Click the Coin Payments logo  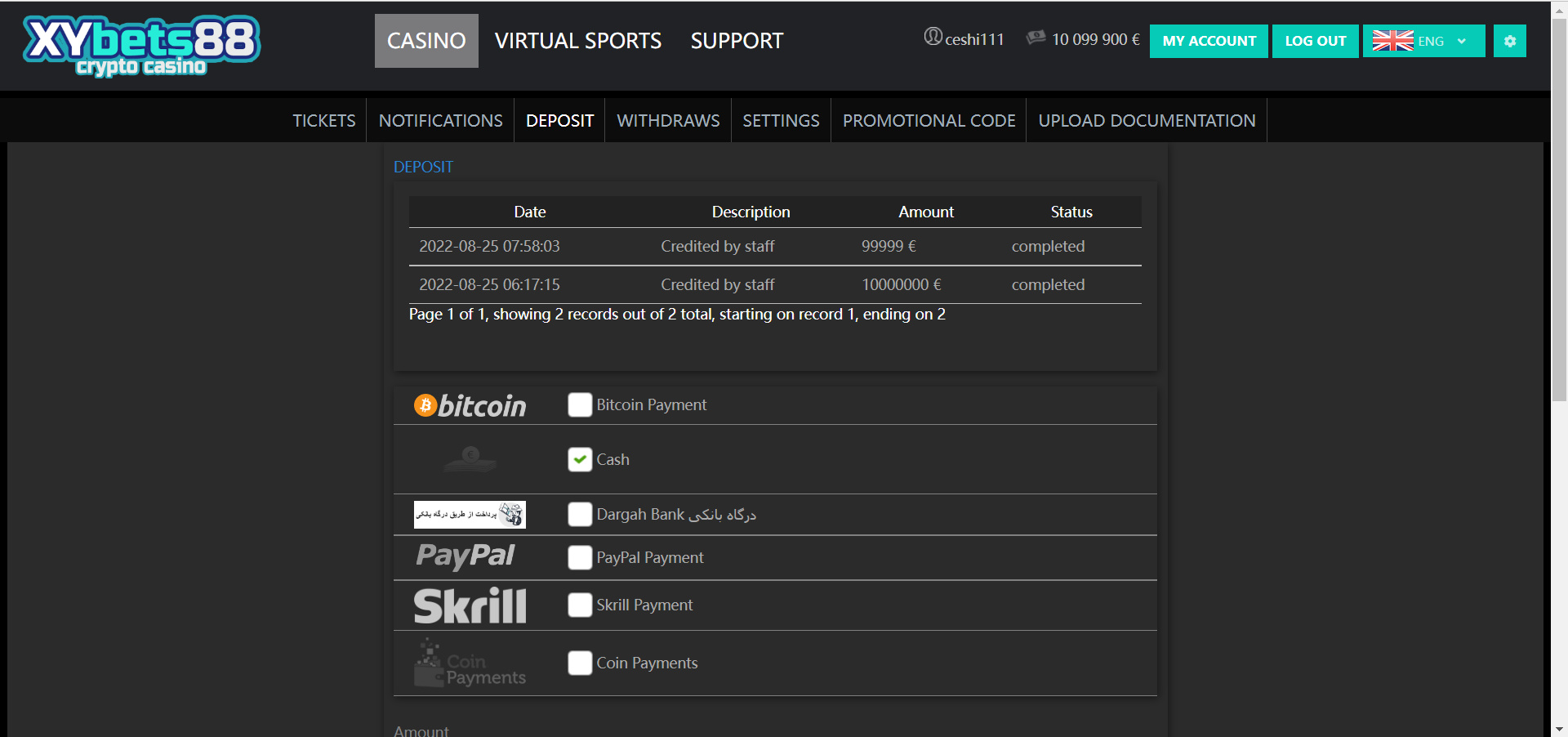pyautogui.click(x=470, y=664)
